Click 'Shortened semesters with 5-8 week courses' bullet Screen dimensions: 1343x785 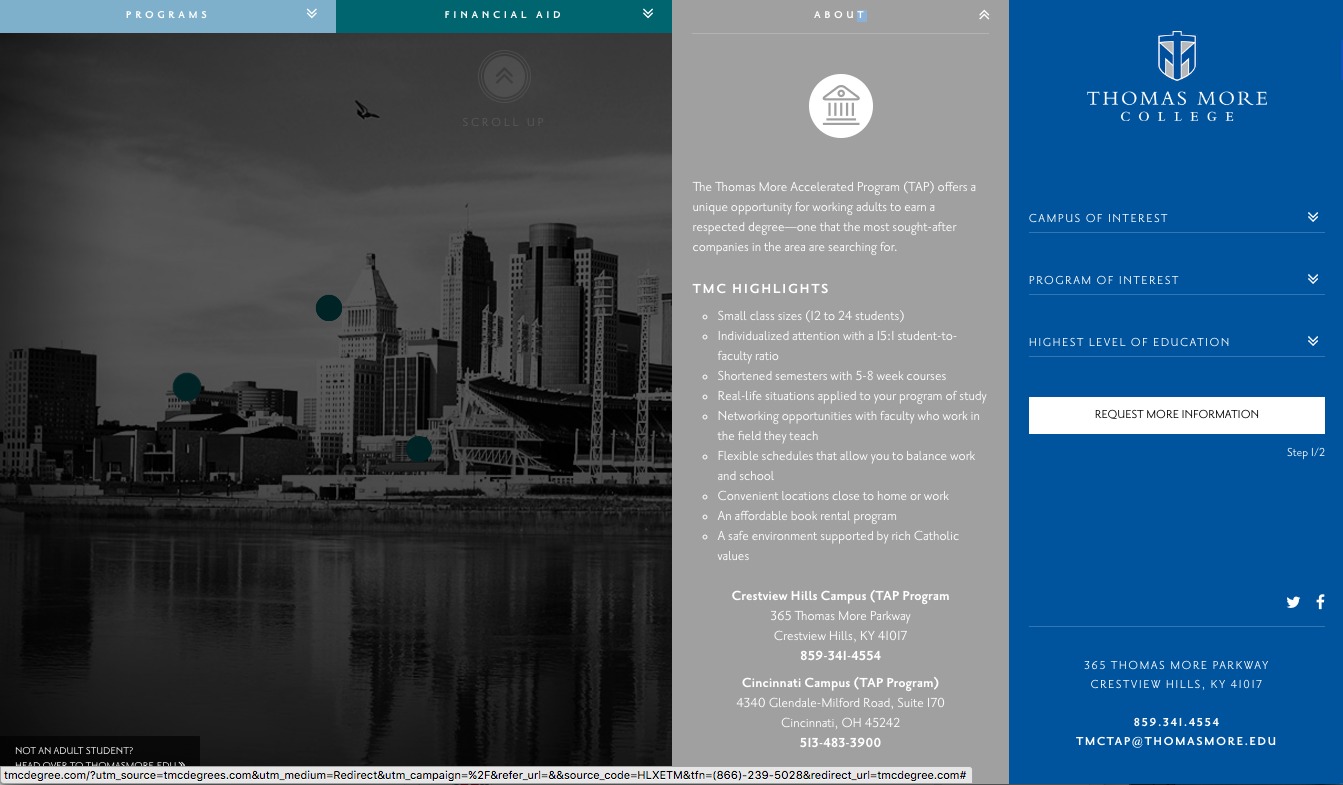coord(832,376)
